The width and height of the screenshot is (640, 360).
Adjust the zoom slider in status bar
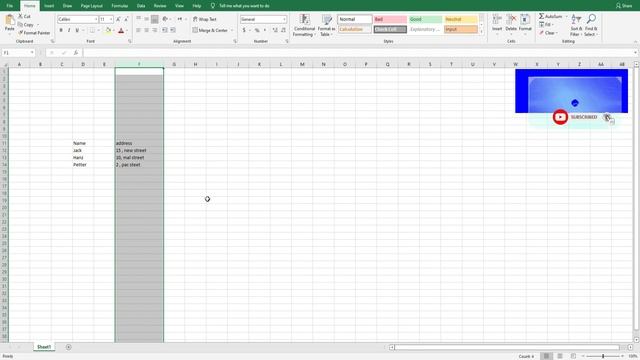603,356
